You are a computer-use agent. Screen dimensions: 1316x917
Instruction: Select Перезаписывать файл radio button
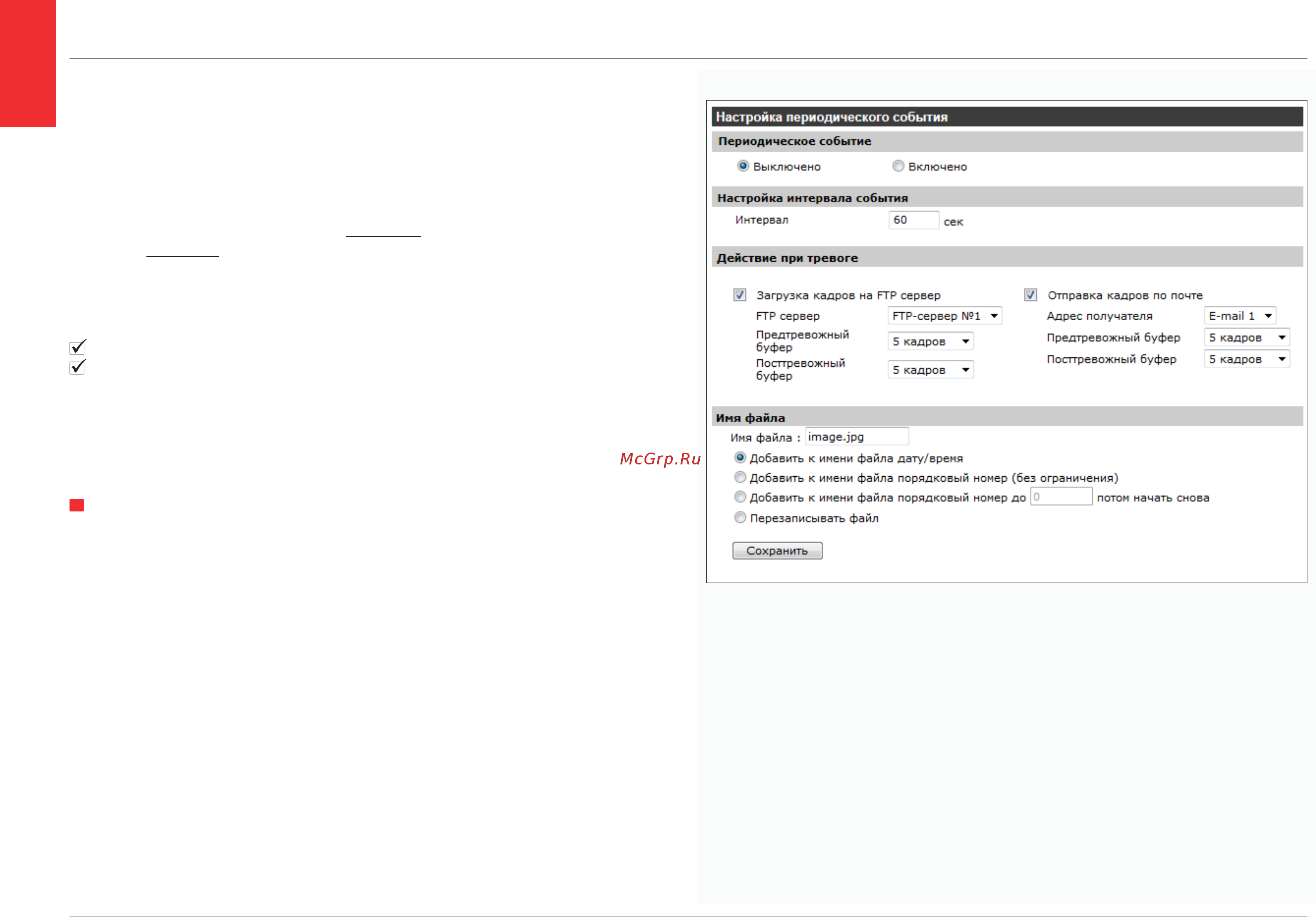(741, 518)
